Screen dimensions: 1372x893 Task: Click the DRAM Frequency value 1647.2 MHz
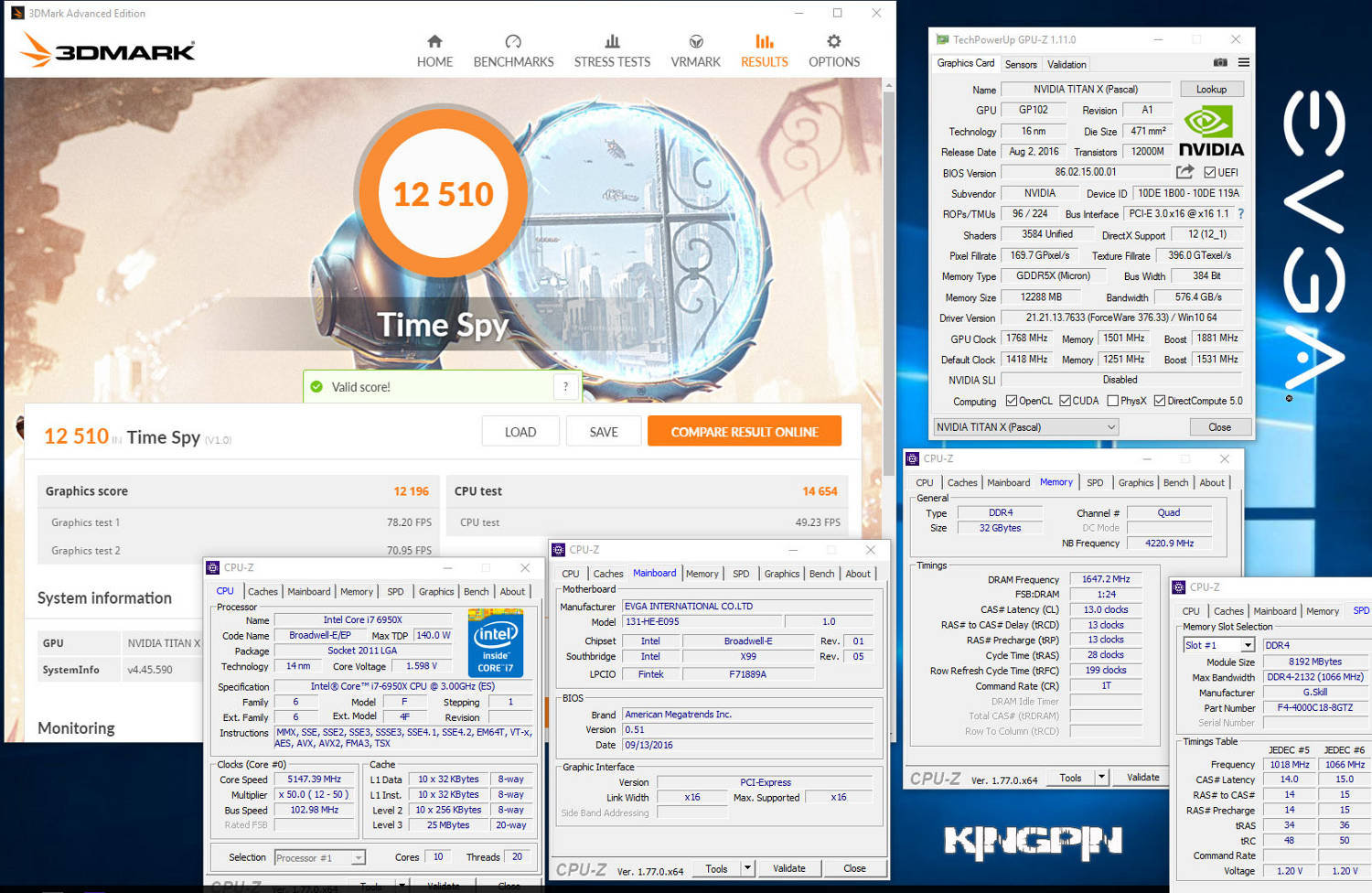(x=1106, y=579)
